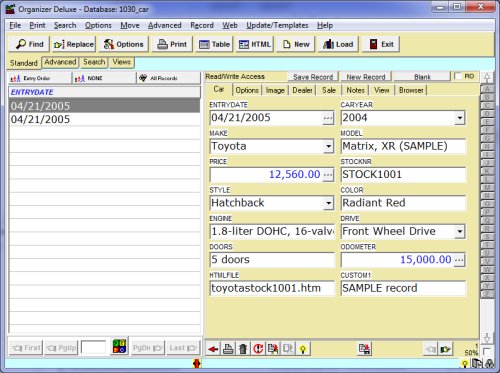Create a New database from the toolbar

[296, 44]
